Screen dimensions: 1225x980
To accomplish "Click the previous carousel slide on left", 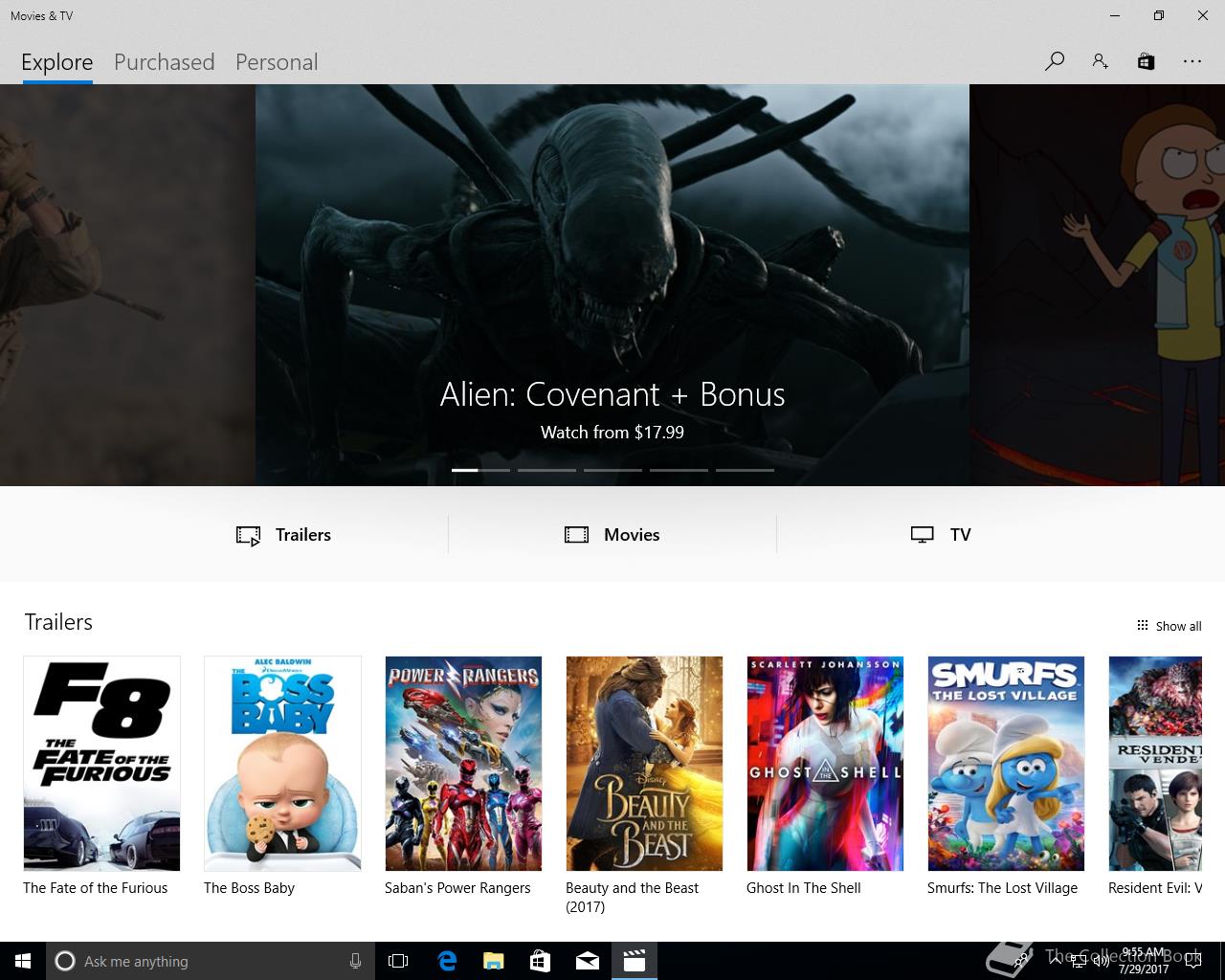I will click(x=127, y=285).
